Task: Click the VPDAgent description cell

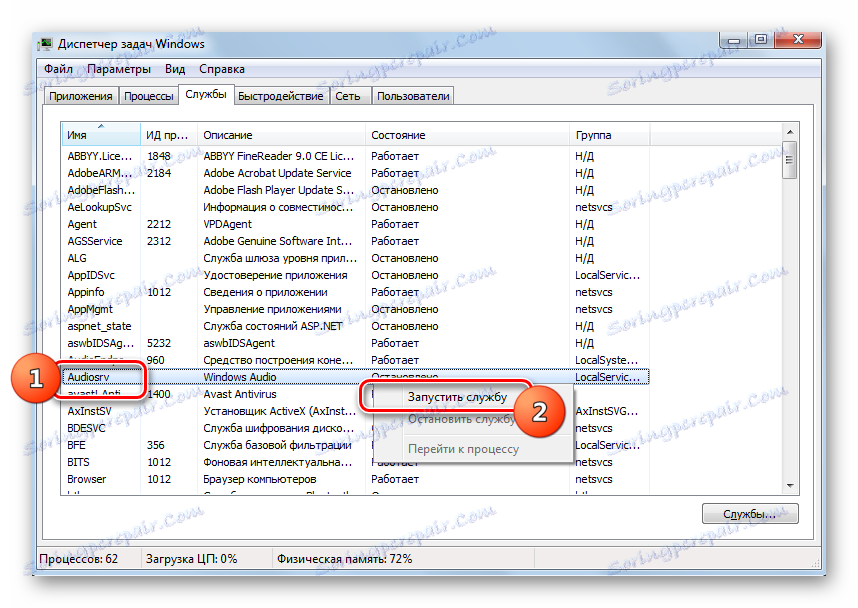Action: 227,224
